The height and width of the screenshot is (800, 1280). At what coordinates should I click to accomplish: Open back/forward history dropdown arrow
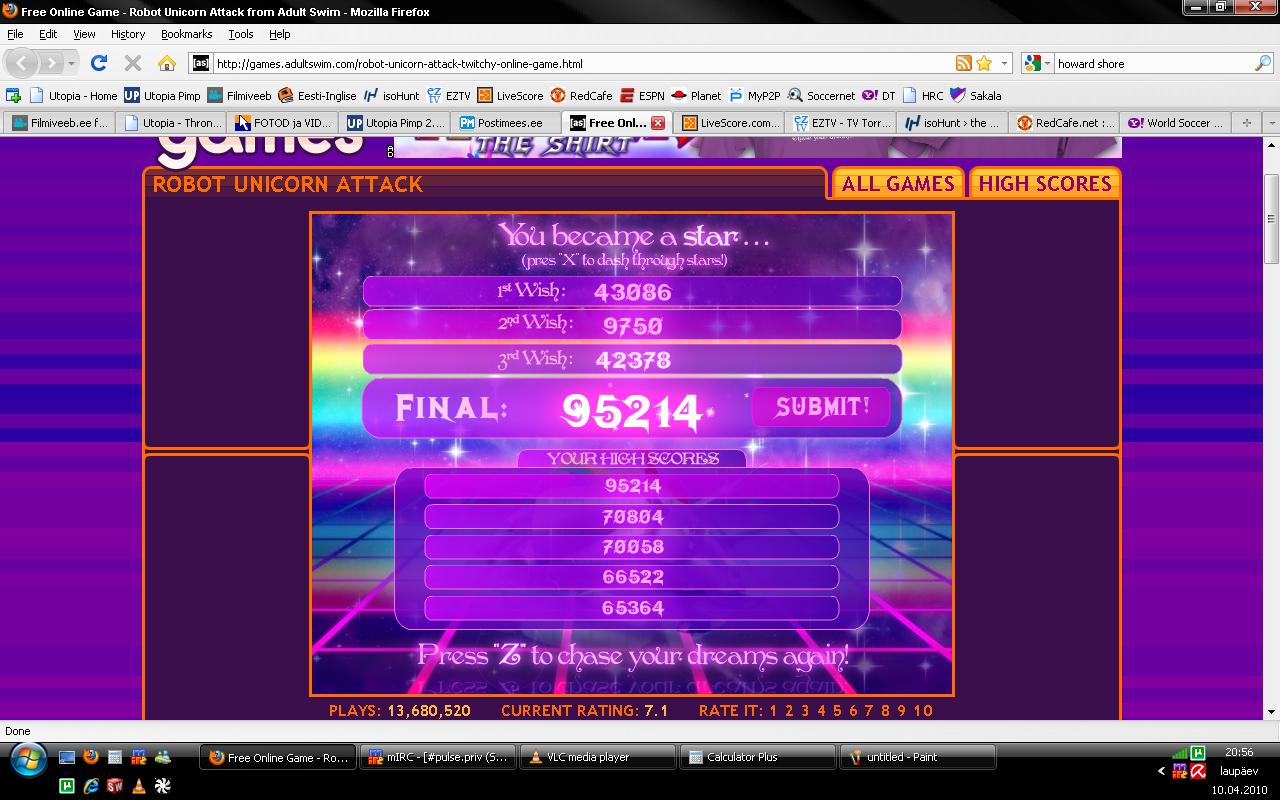coord(72,63)
